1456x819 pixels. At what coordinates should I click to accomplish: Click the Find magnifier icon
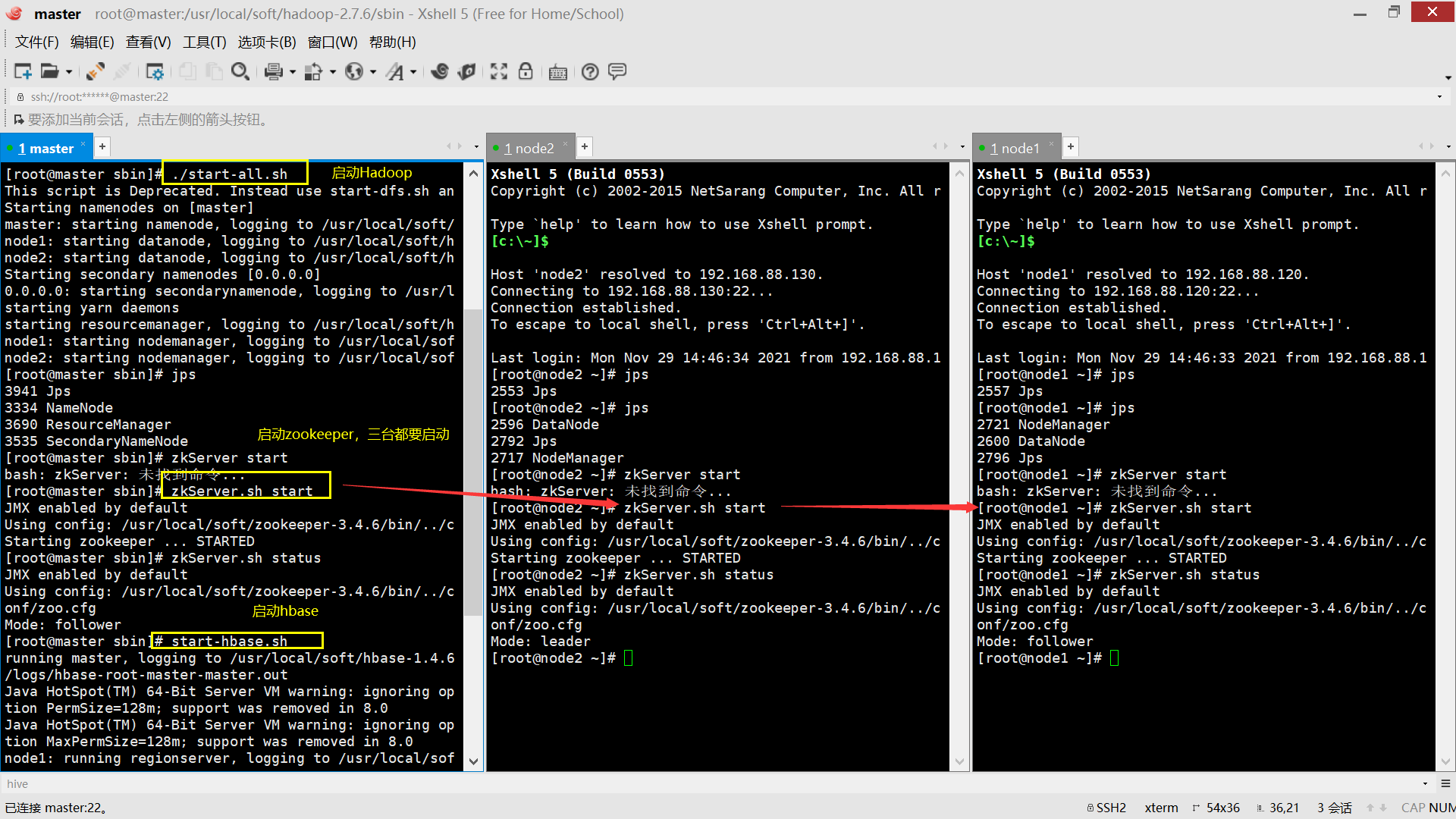(x=240, y=71)
